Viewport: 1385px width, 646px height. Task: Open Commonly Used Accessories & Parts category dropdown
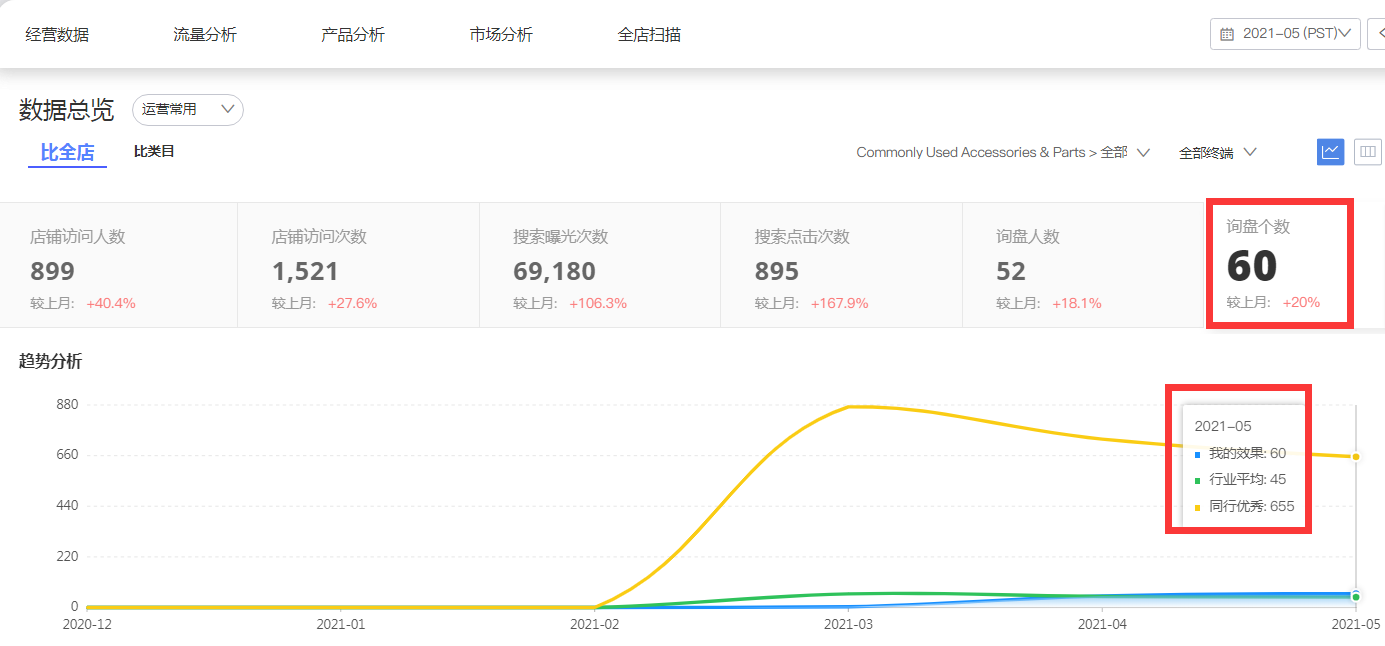[x=1002, y=153]
